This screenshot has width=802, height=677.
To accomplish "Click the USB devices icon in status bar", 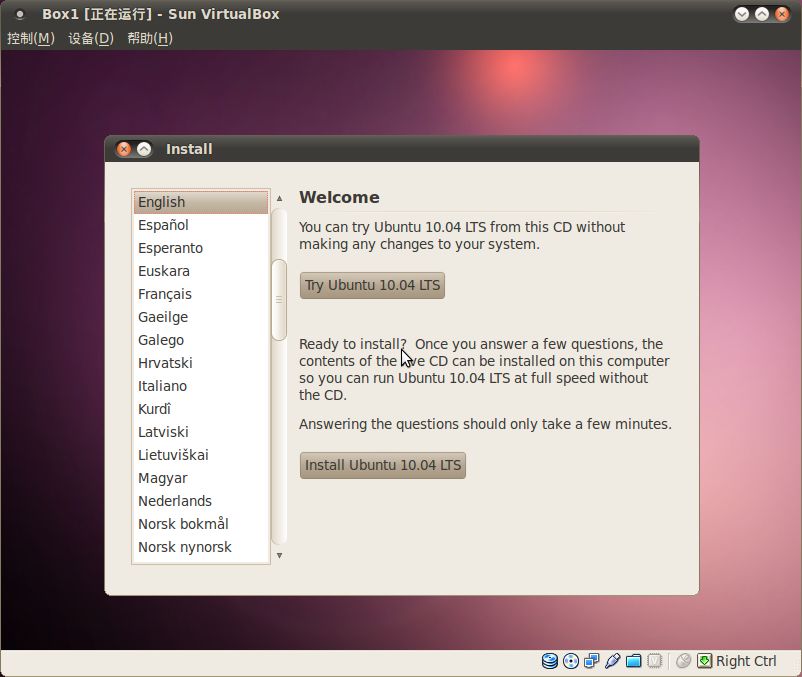I will pyautogui.click(x=612, y=661).
